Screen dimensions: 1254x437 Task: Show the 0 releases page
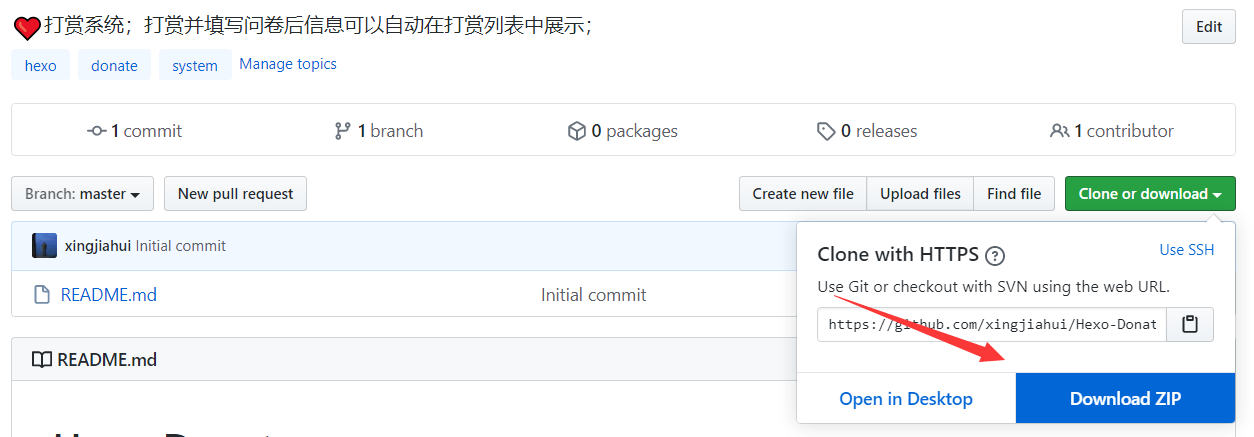(867, 131)
